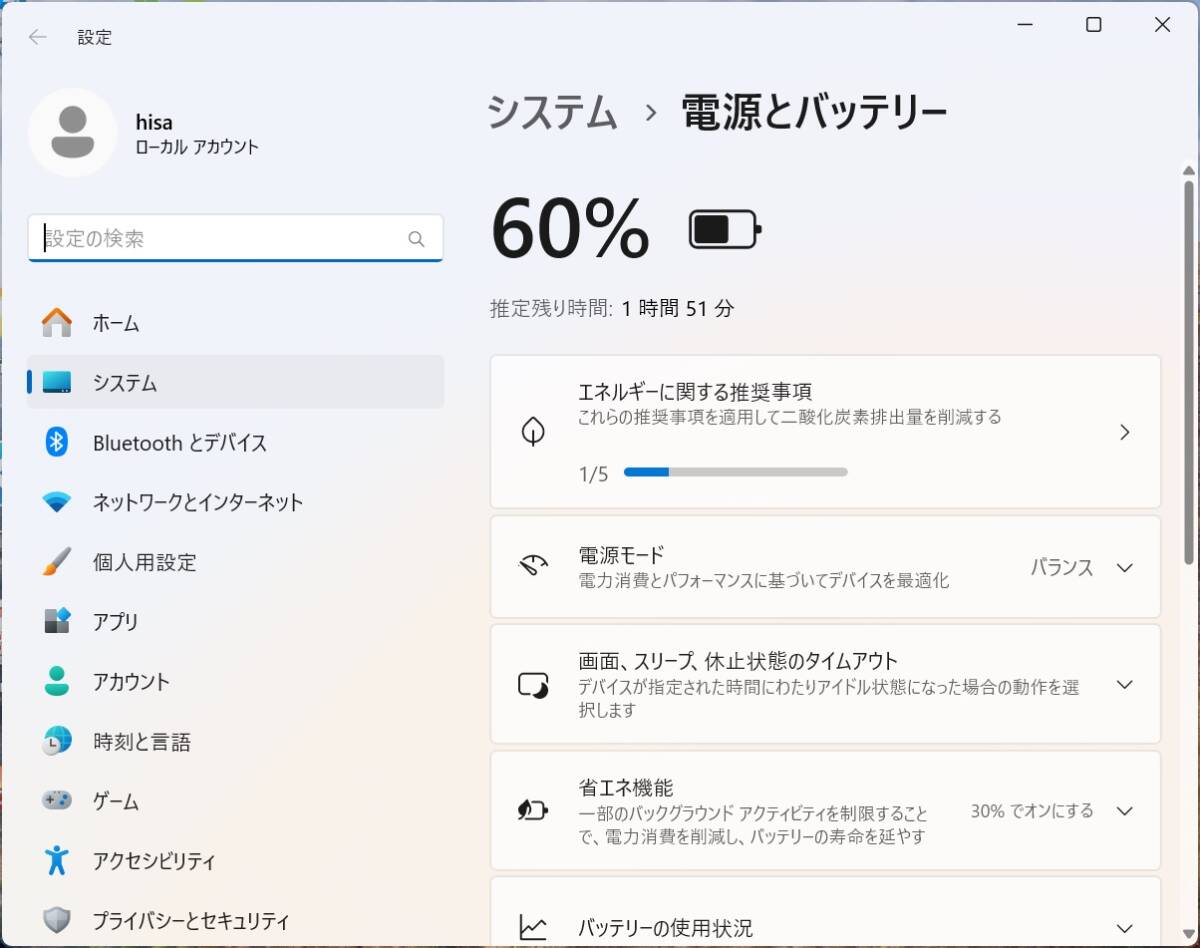
Task: Click the Personalization paintbrush icon
Action: 57,562
